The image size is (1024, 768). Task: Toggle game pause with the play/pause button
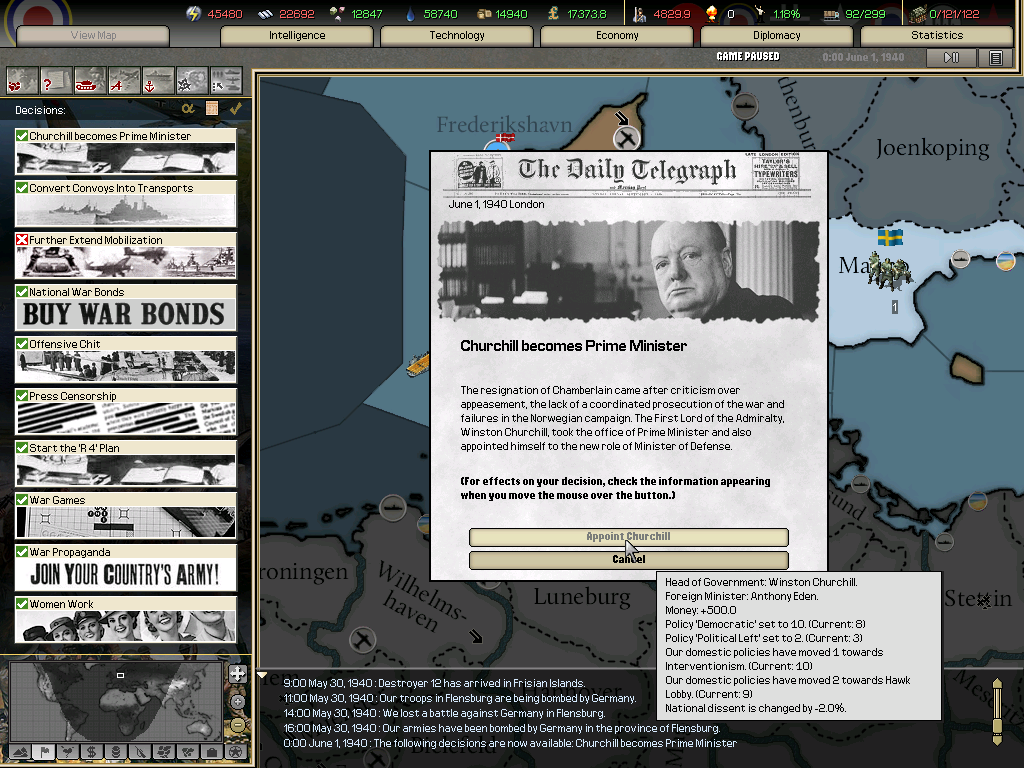click(x=952, y=57)
